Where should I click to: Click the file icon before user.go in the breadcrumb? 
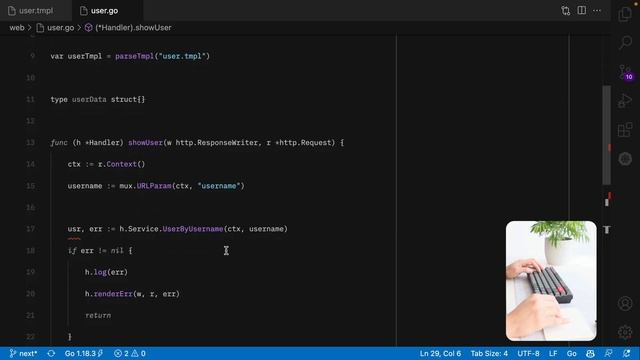40,28
